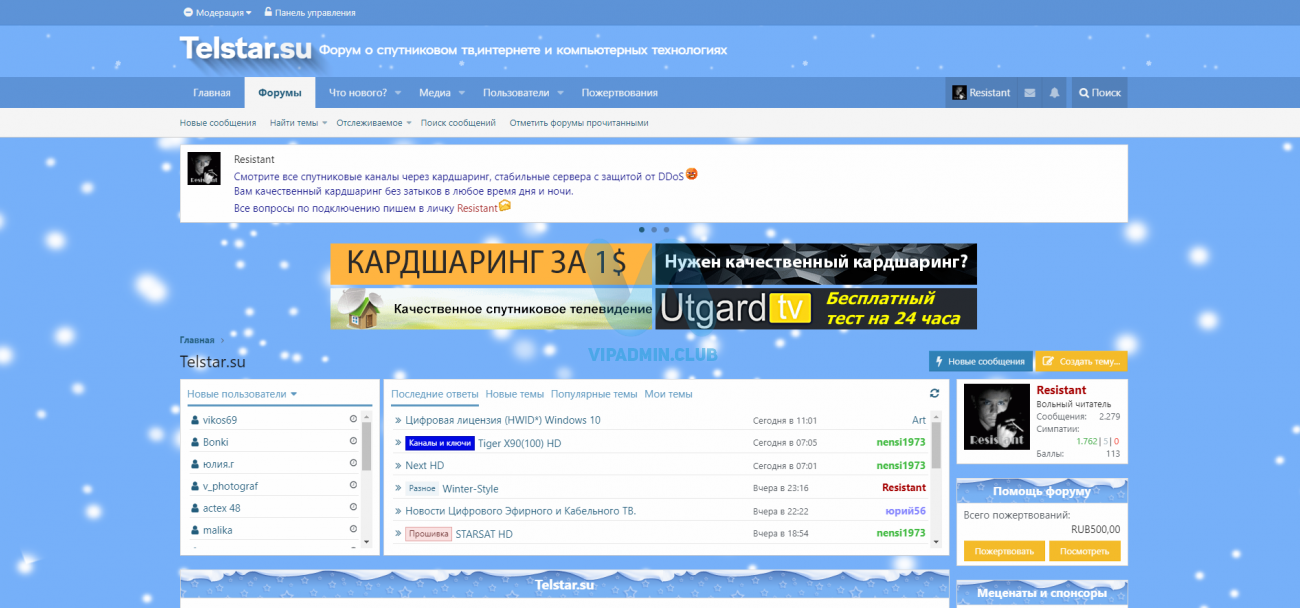Open the Utgard tv free test banner

tap(816, 309)
